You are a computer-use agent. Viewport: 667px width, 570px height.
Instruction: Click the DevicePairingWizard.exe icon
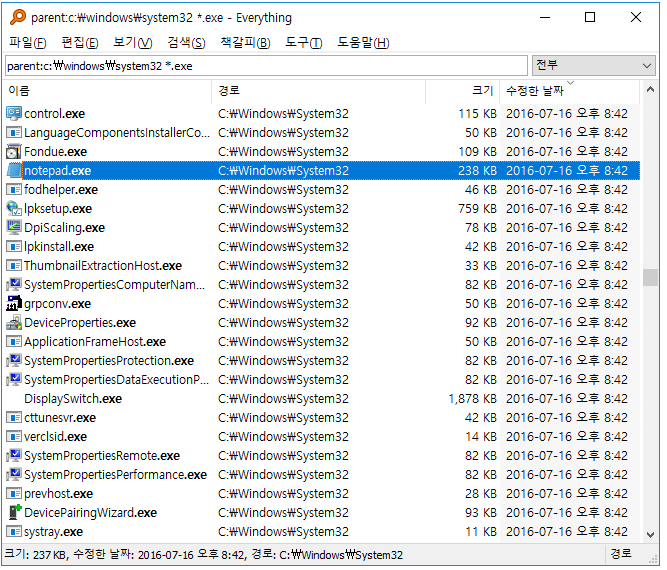[x=14, y=513]
